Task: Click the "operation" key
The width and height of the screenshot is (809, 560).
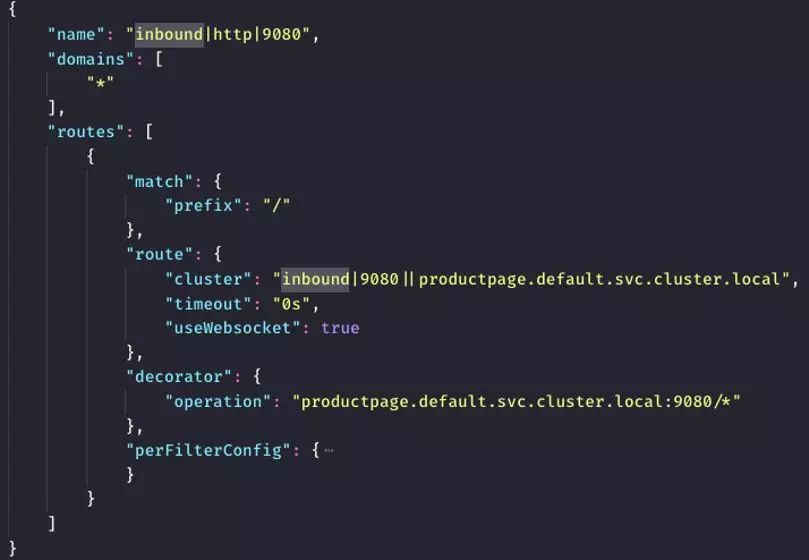Action: [x=218, y=402]
